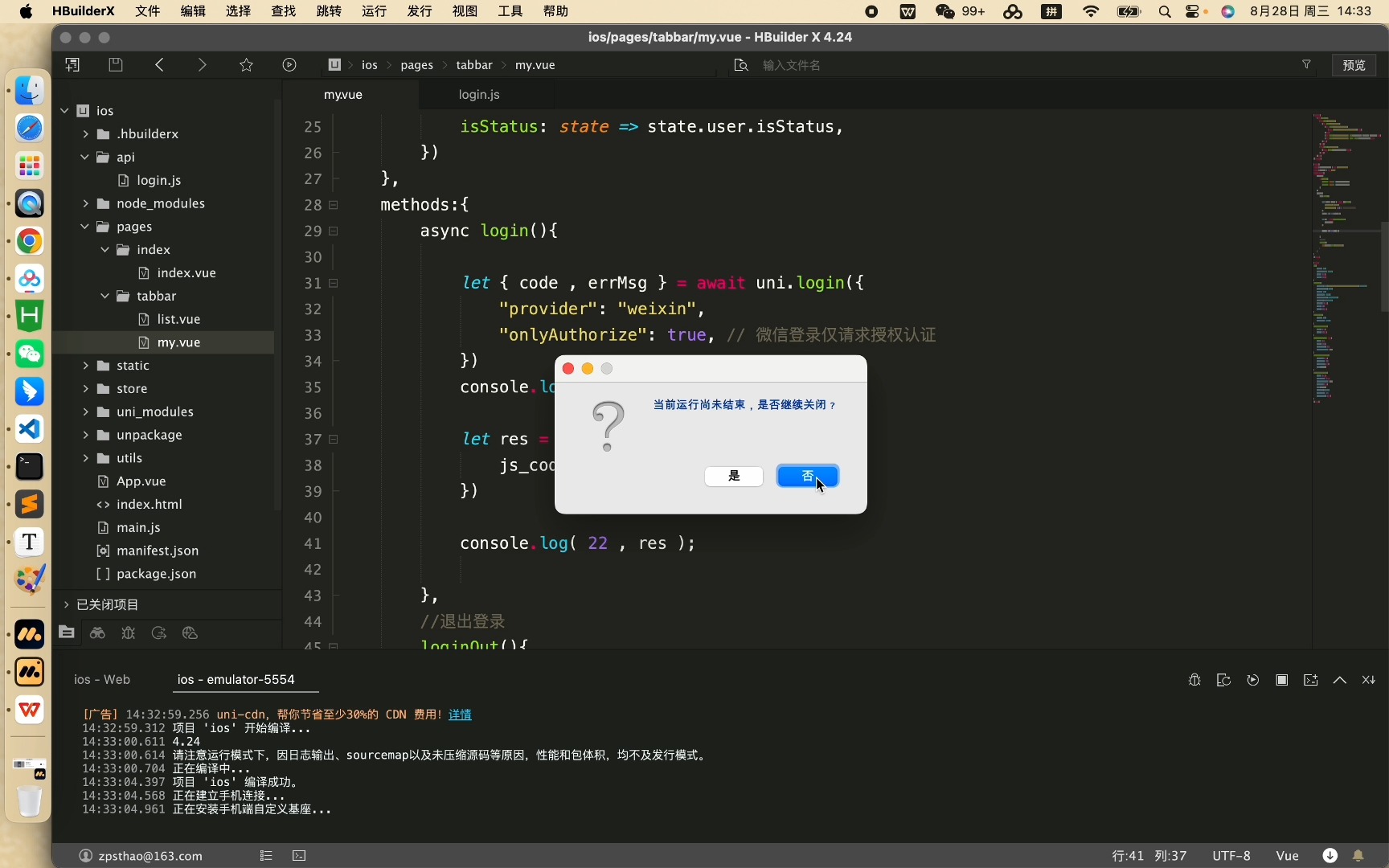Click the save file icon in toolbar
Viewport: 1389px width, 868px height.
pos(116,65)
